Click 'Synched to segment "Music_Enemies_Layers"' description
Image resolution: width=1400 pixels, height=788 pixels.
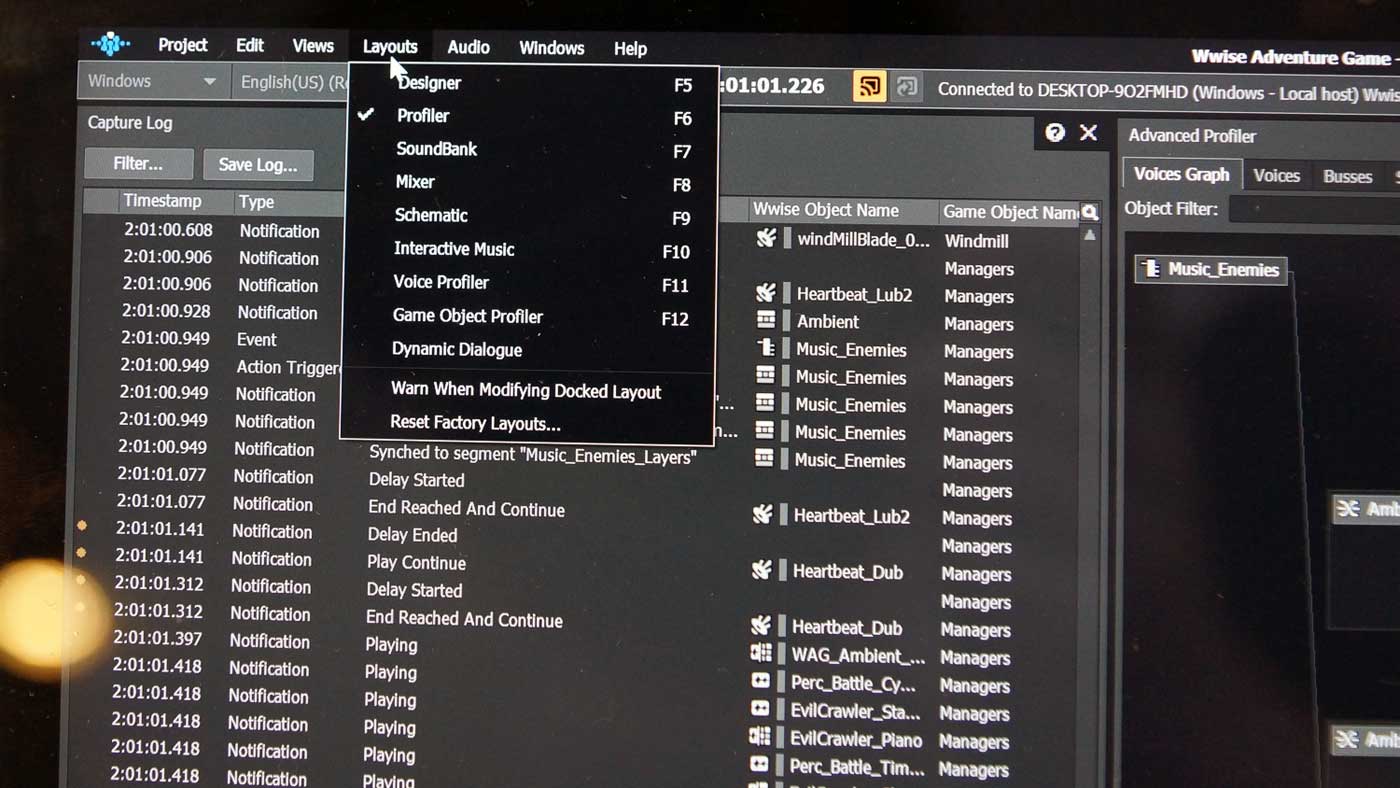(532, 455)
